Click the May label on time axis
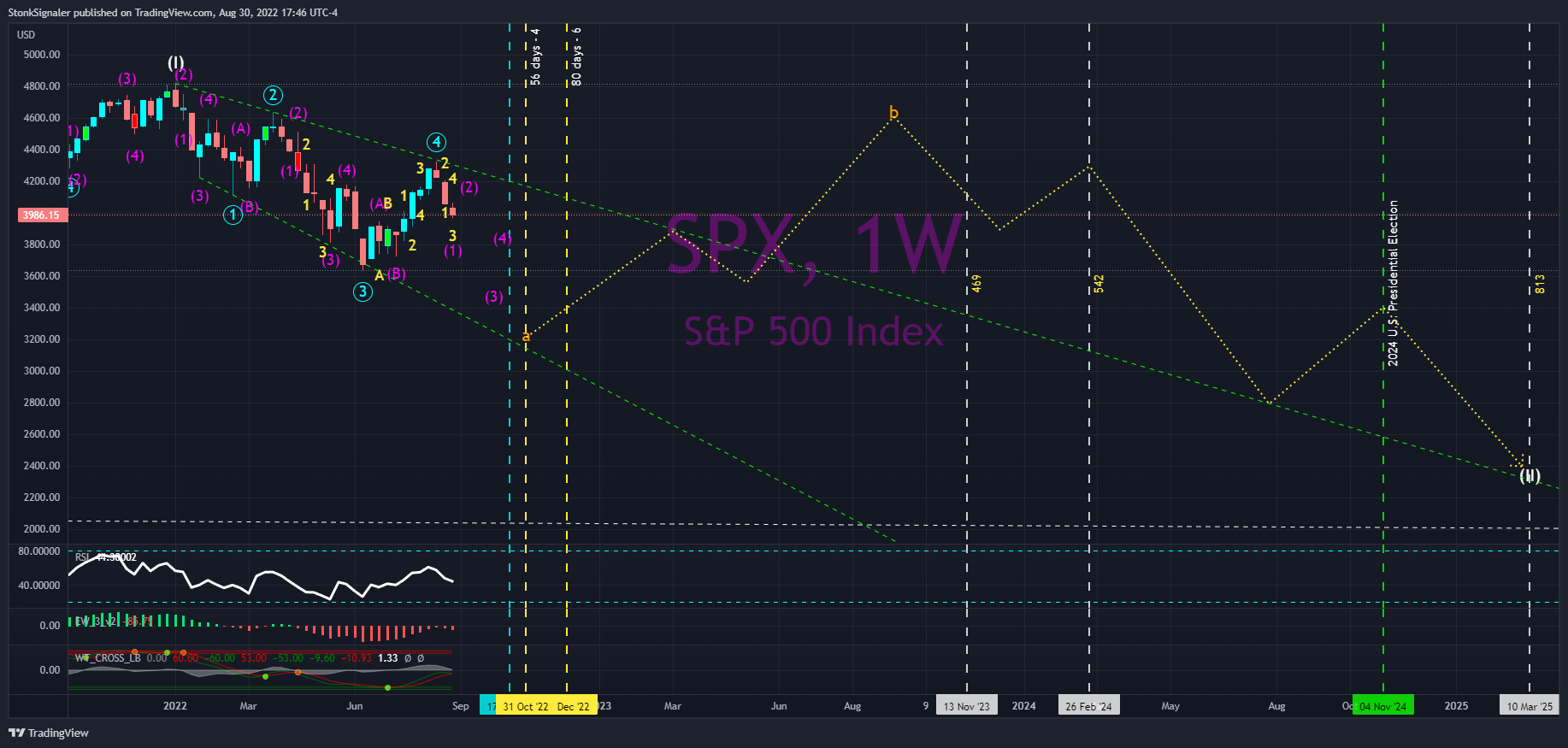Viewport: 1568px width, 748px height. (x=1170, y=706)
